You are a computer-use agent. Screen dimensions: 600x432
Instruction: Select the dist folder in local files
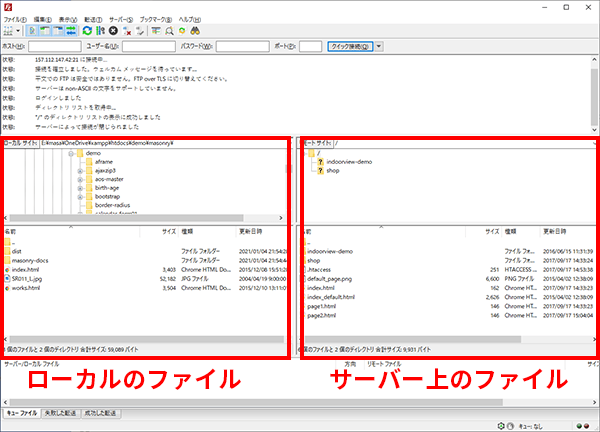pos(16,251)
